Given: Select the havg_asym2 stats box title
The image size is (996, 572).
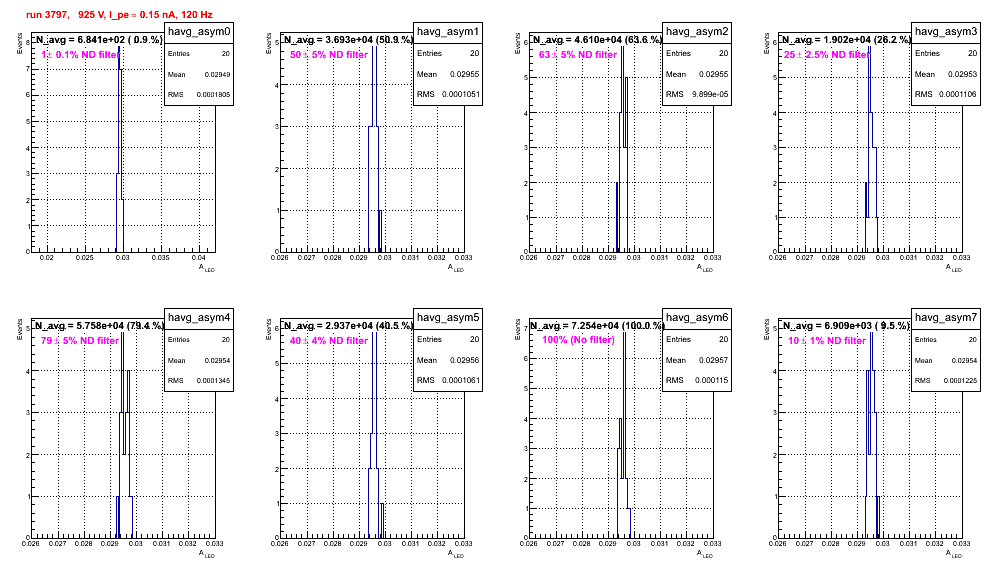Looking at the screenshot, I should pos(697,32).
